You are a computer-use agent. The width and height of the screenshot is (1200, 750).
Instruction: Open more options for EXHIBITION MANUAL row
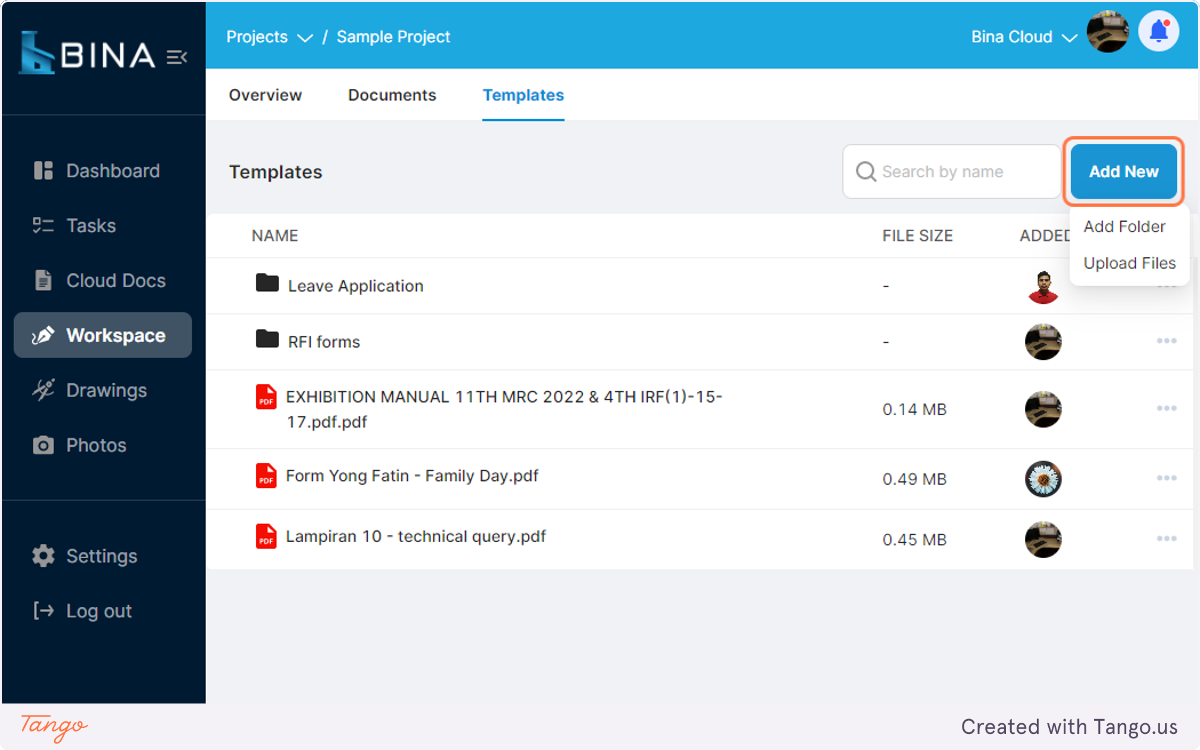[1166, 408]
